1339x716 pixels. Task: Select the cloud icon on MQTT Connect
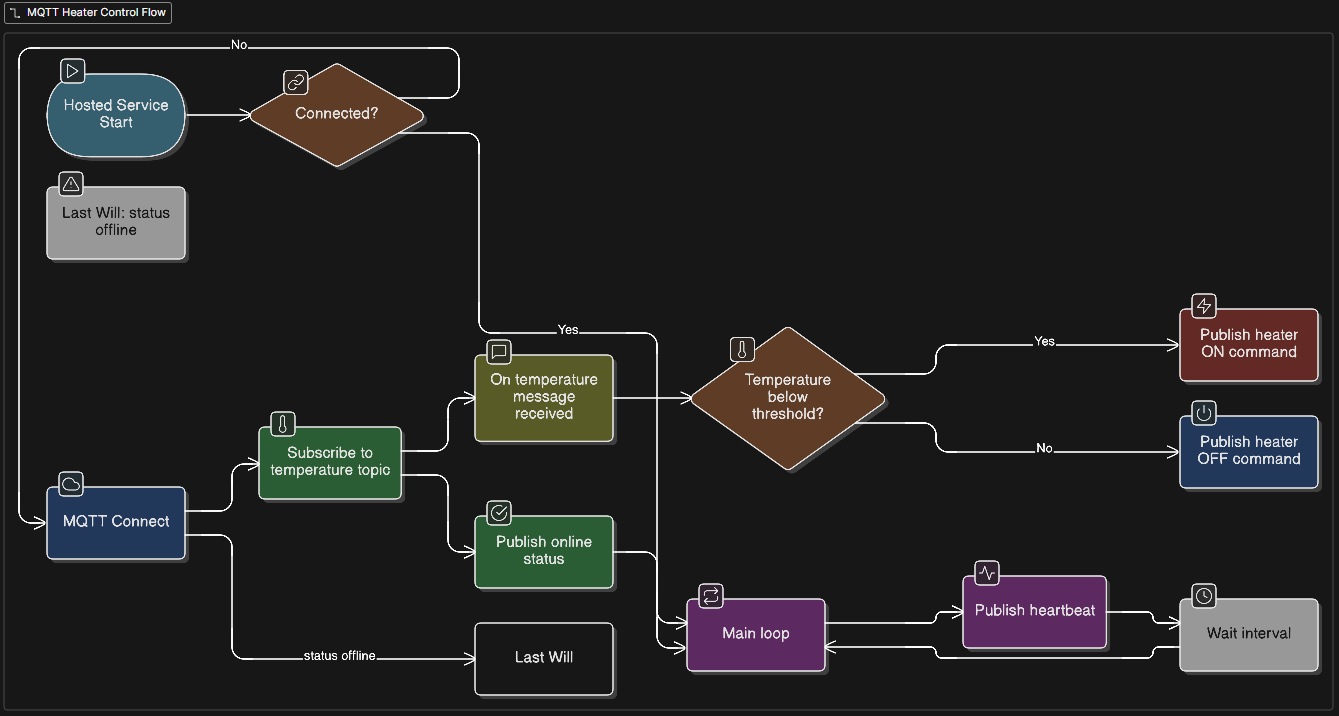tap(71, 484)
